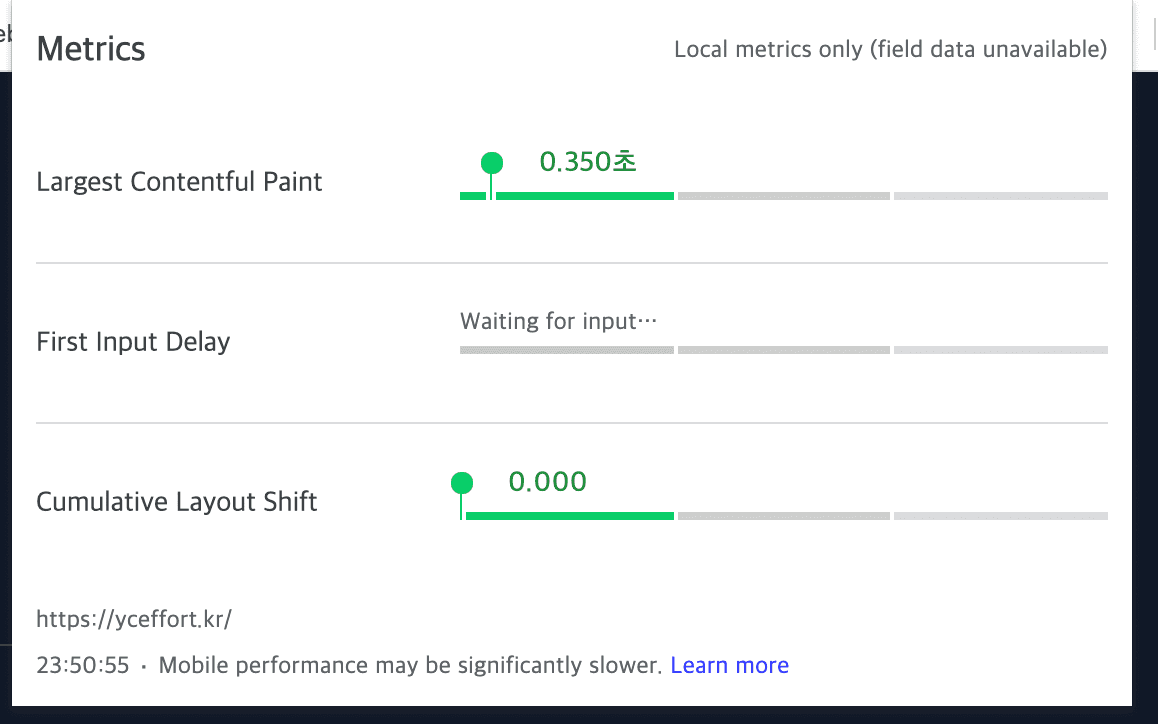The width and height of the screenshot is (1158, 724).
Task: Select the Cumulative Layout Shift label
Action: 177,502
